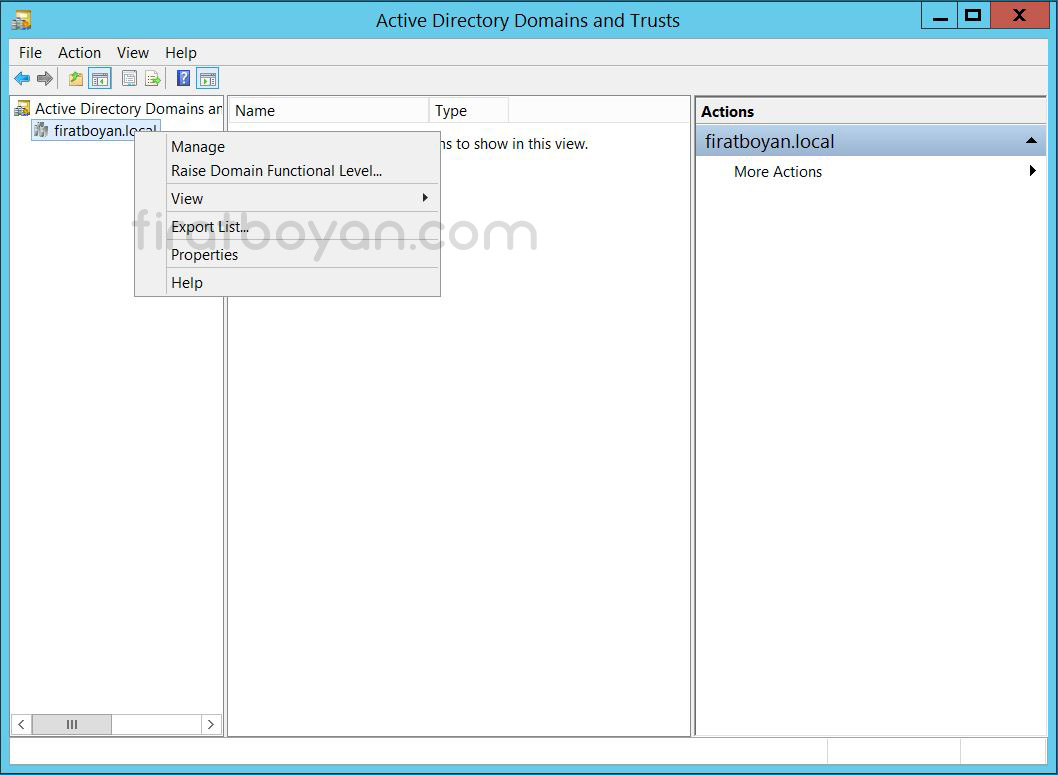Minimize the Domains and Trusts window

[x=940, y=17]
